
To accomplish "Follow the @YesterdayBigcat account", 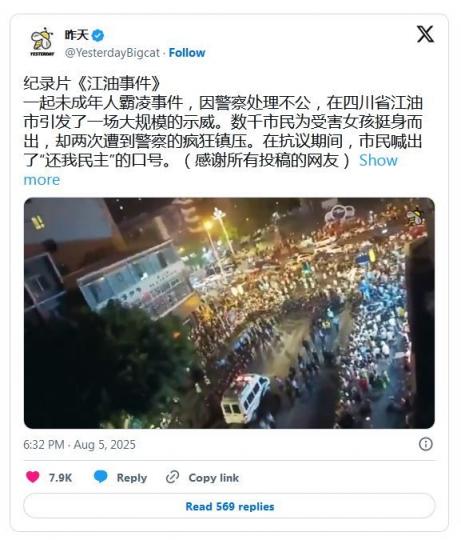I will [187, 53].
